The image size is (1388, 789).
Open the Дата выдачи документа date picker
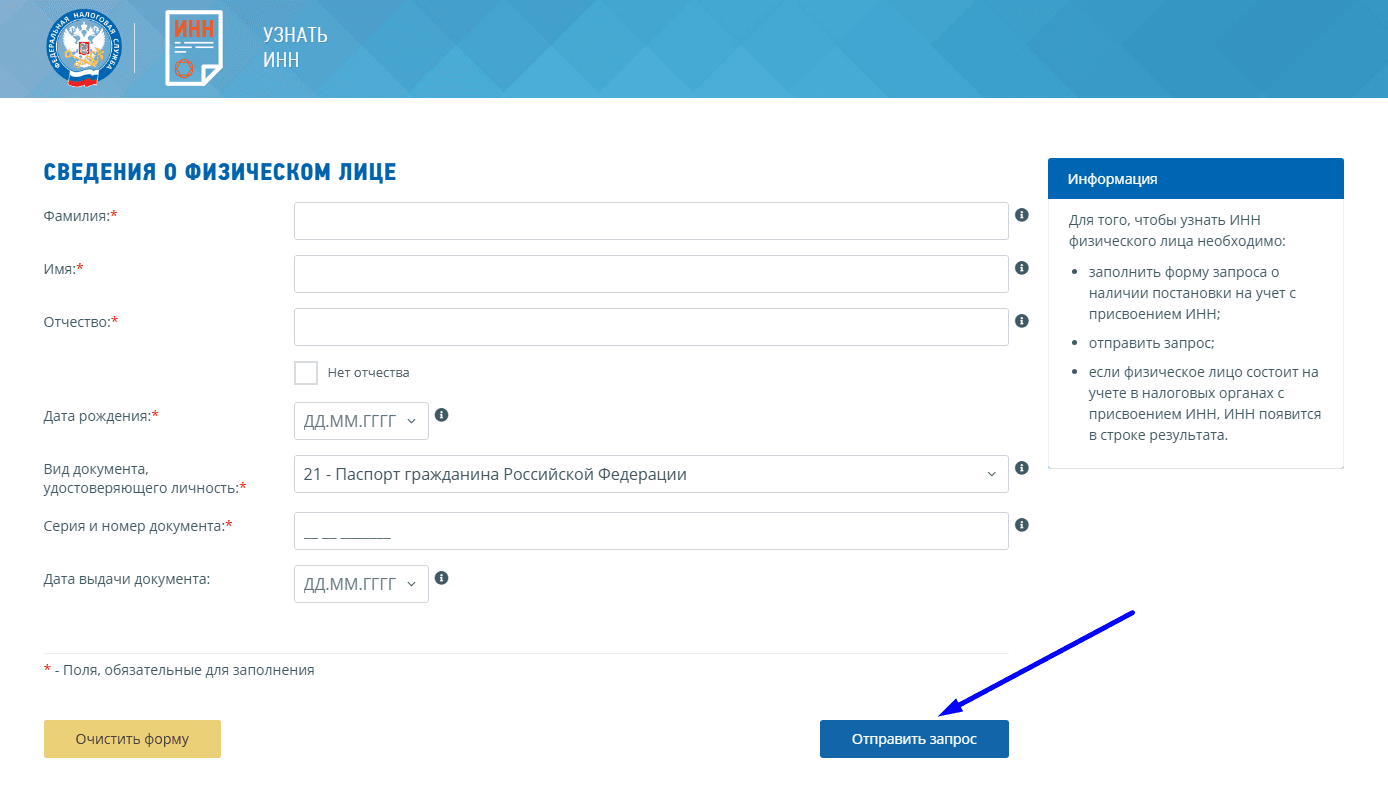click(361, 584)
